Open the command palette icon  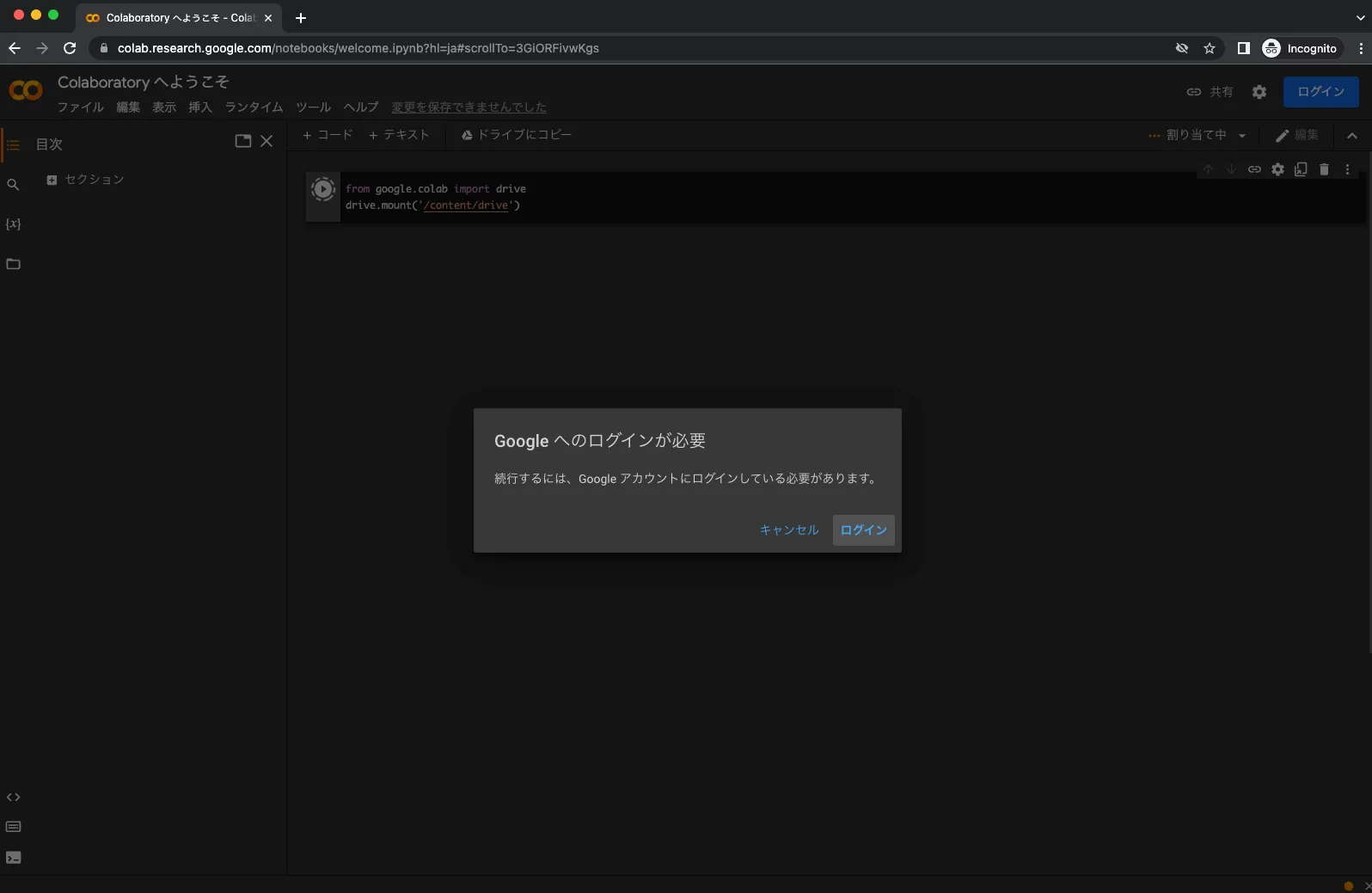[13, 827]
